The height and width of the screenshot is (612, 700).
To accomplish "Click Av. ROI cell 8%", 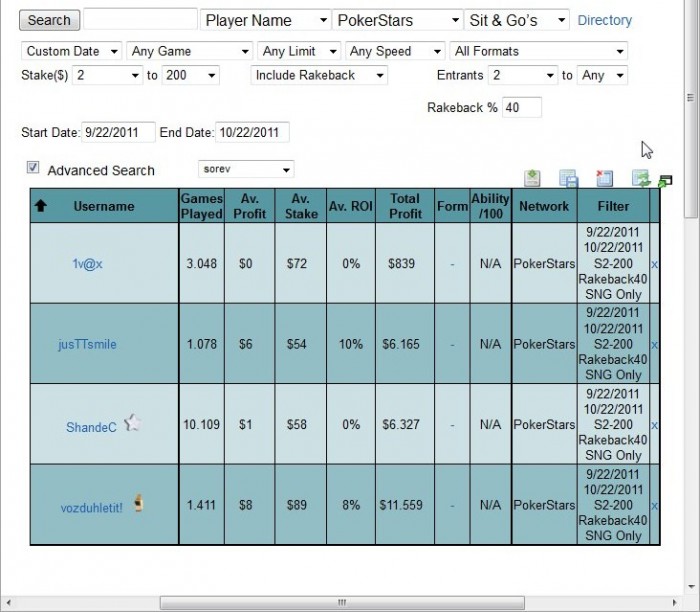I will click(351, 505).
